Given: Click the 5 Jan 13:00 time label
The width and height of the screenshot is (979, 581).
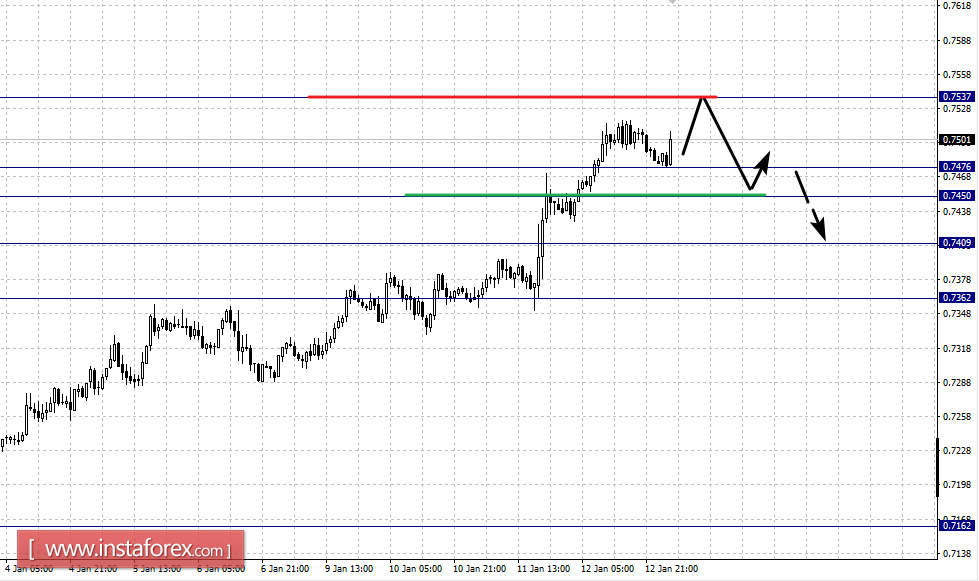Looking at the screenshot, I should tap(157, 569).
